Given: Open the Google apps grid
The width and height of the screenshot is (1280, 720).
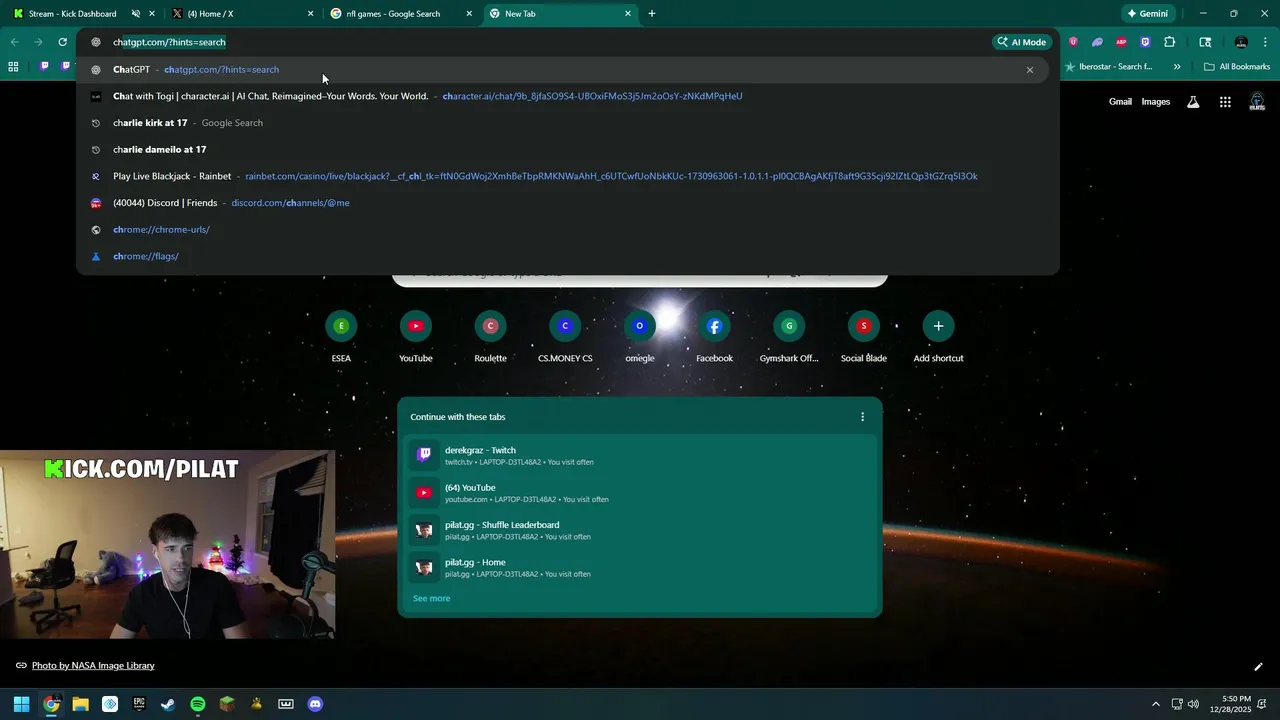Looking at the screenshot, I should (1225, 102).
